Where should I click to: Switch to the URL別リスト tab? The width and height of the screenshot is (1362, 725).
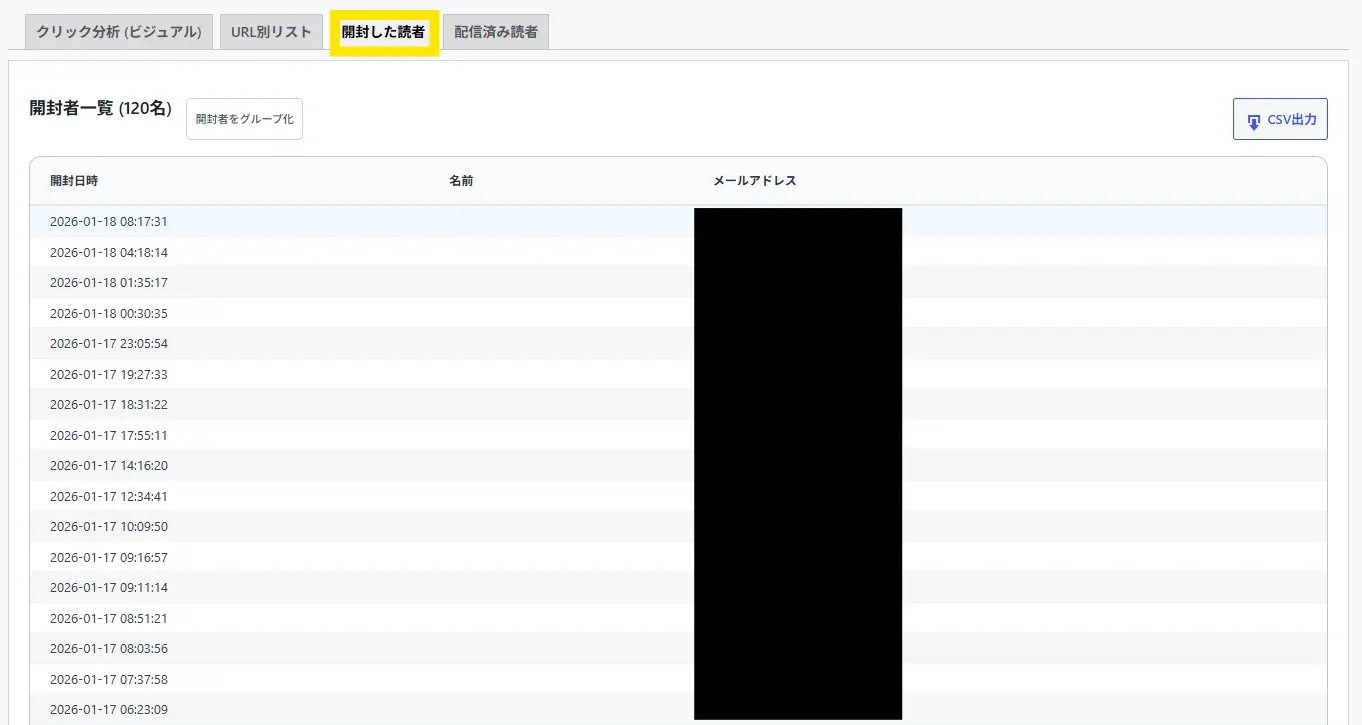coord(271,32)
